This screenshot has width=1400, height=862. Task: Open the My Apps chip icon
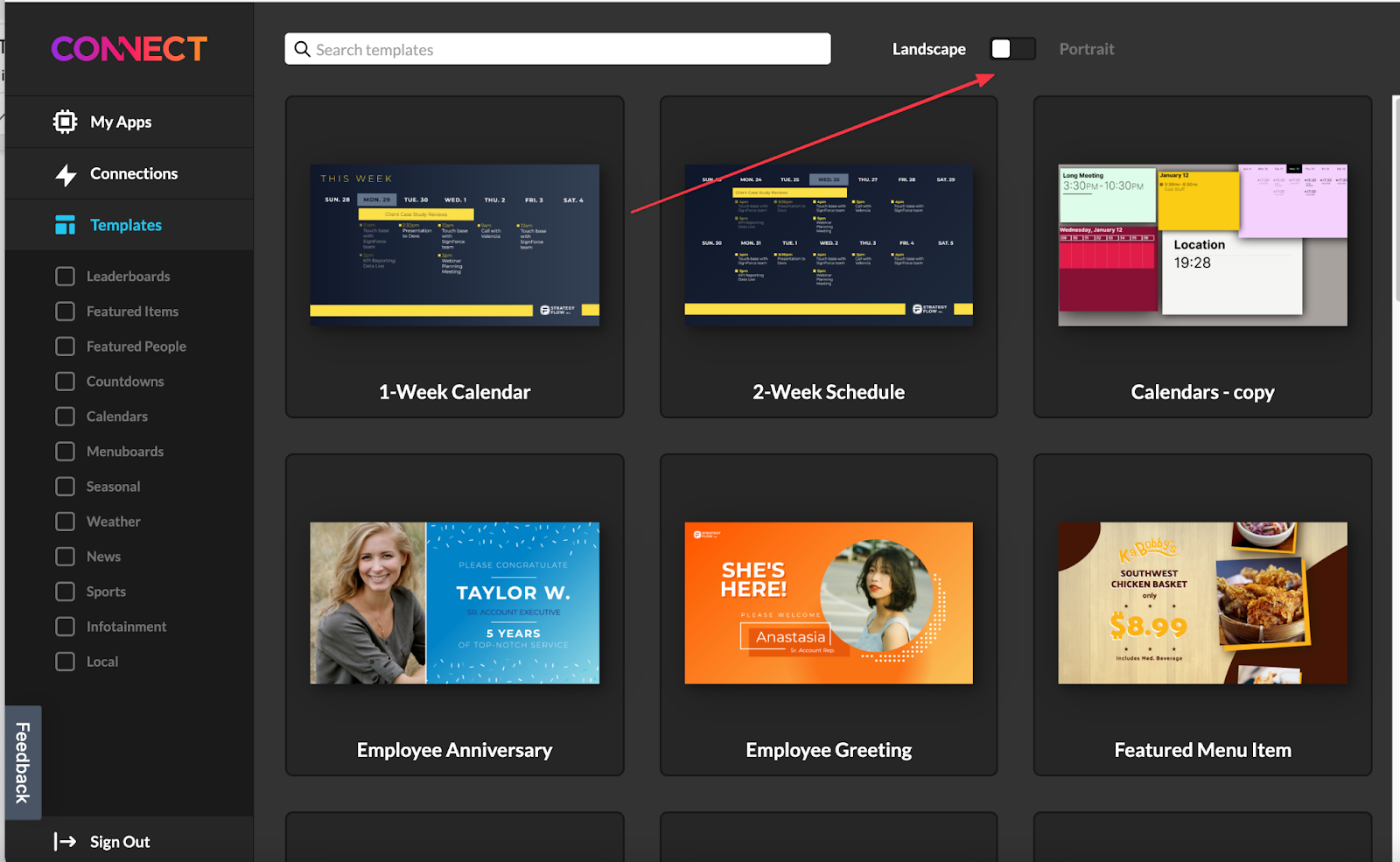[65, 122]
